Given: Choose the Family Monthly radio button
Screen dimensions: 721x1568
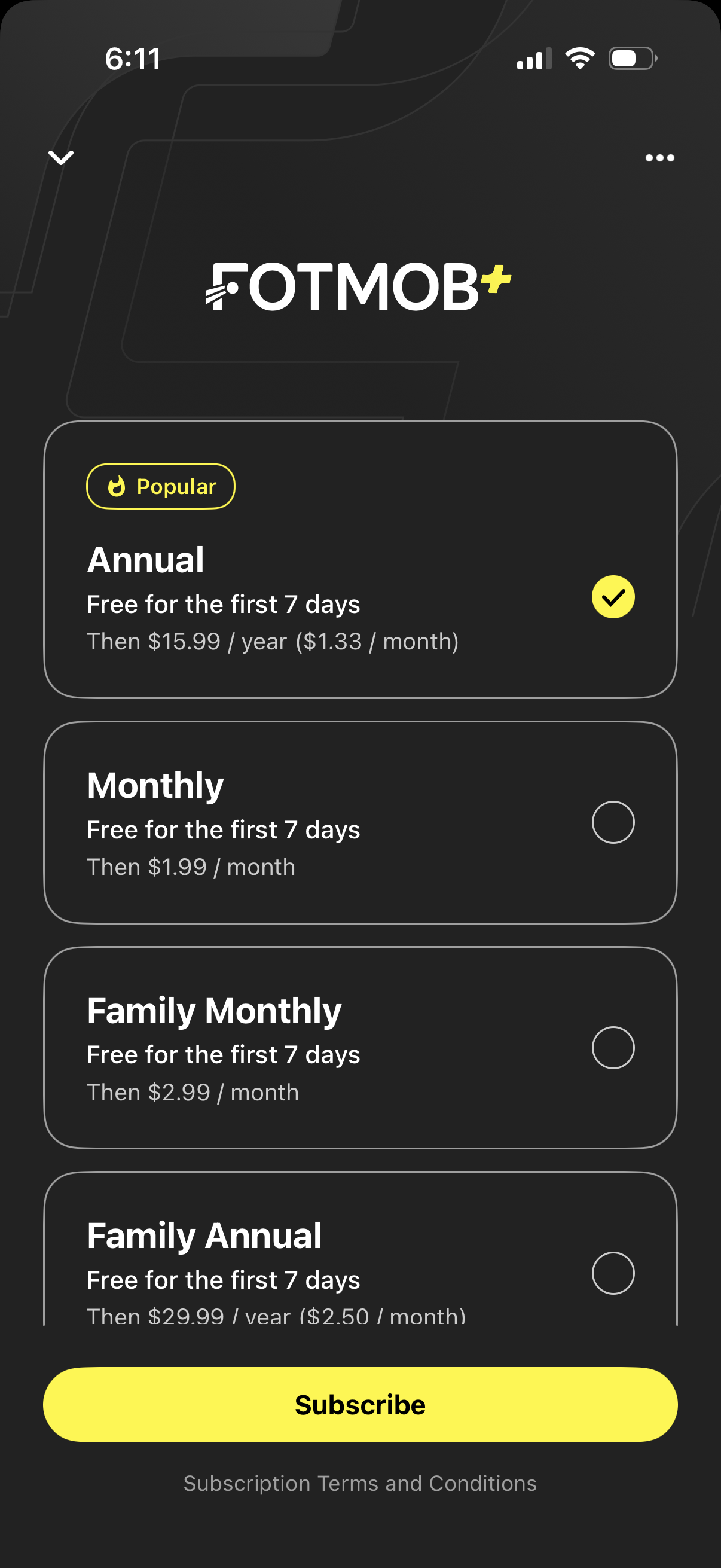Looking at the screenshot, I should (x=613, y=1048).
